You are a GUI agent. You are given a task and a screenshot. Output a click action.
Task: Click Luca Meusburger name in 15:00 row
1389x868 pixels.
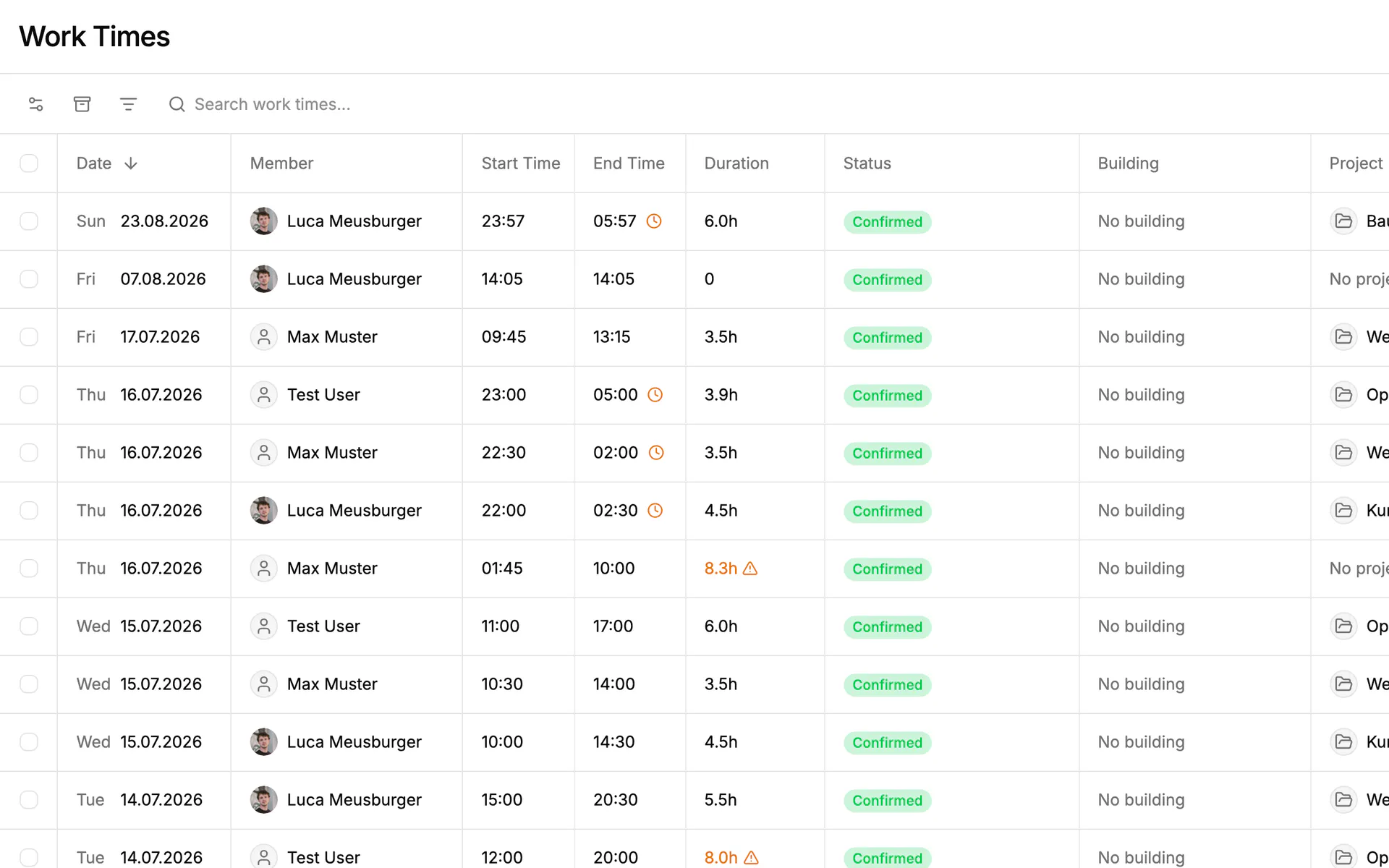click(x=354, y=800)
